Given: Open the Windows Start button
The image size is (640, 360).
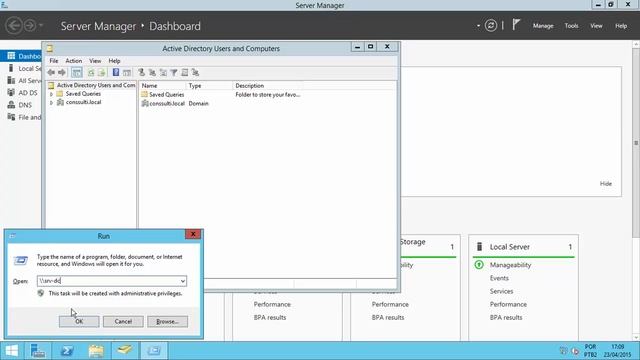Looking at the screenshot, I should point(11,351).
